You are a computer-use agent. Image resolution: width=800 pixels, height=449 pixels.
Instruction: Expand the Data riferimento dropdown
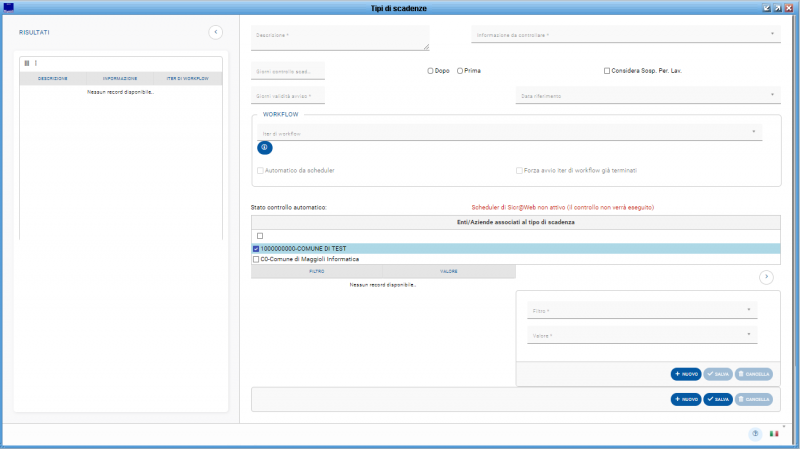click(x=647, y=96)
